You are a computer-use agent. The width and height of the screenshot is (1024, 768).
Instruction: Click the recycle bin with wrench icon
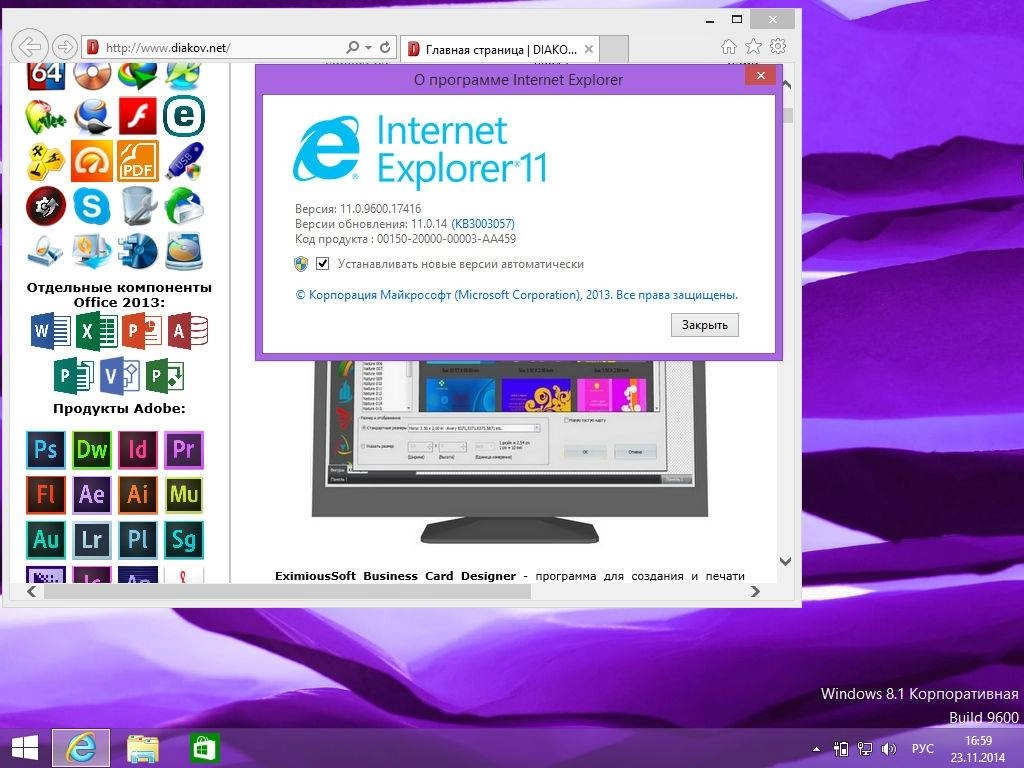[138, 206]
